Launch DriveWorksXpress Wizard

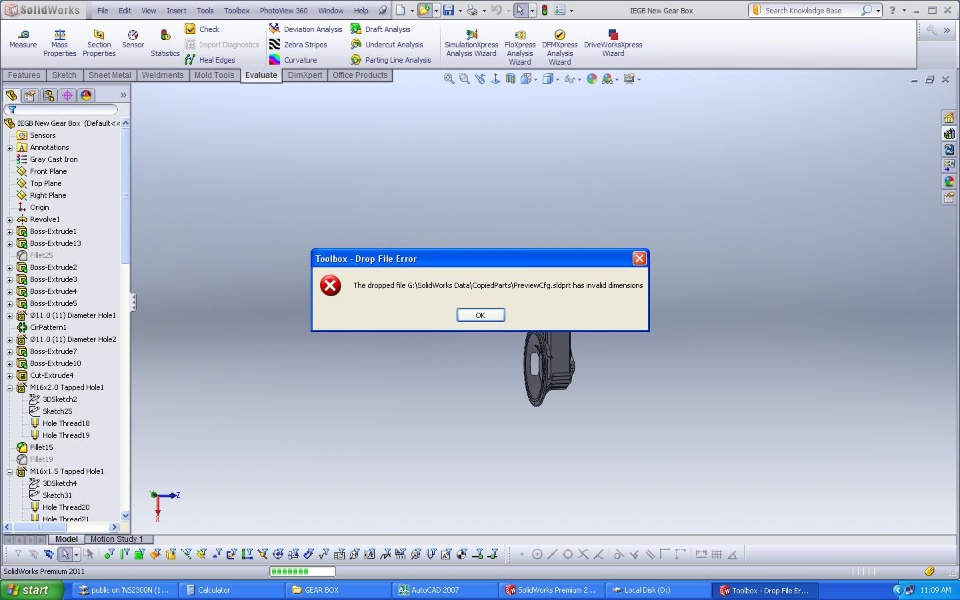[x=613, y=43]
